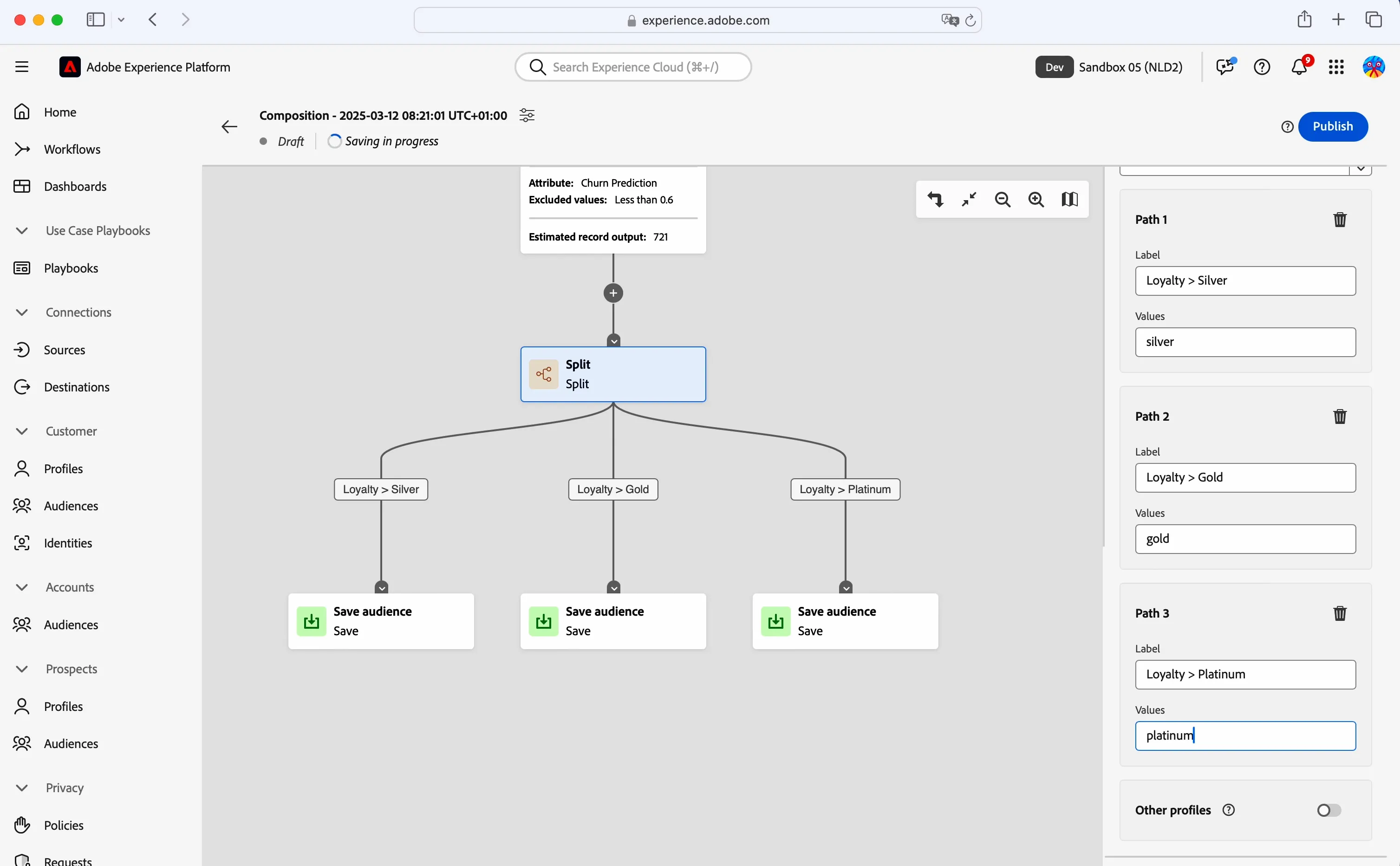Open the notifications bell
The image size is (1400, 866).
[1299, 67]
